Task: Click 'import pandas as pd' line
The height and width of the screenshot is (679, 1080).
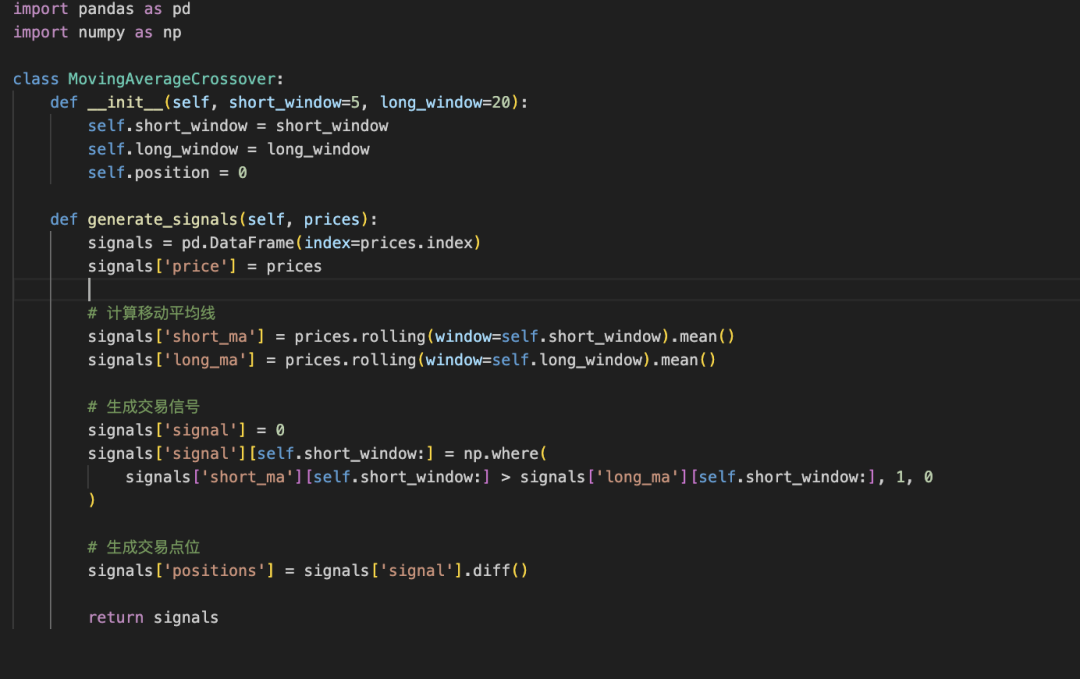Action: [102, 9]
